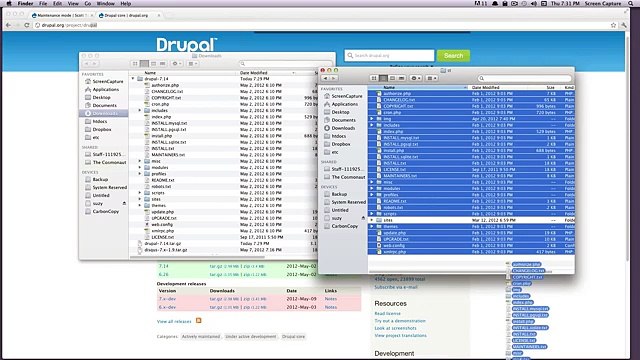This screenshot has width=640, height=360.
Task: Expand the sites folder in the front window
Action: click(372, 220)
